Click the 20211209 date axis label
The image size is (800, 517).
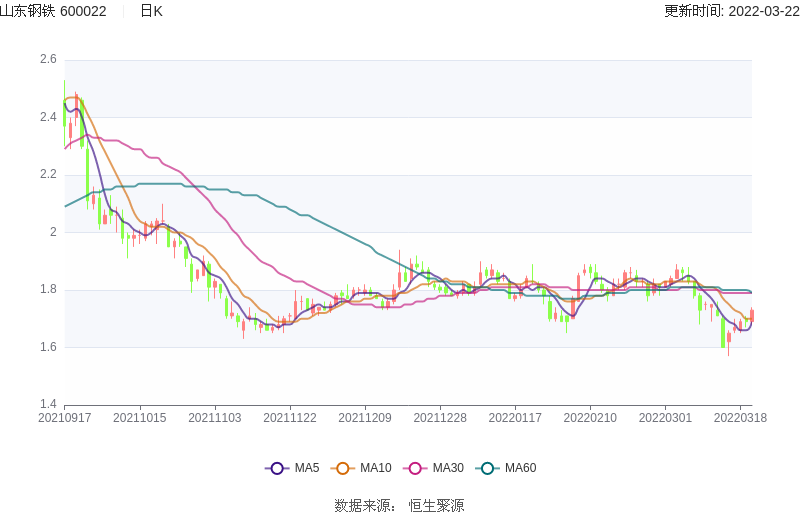coord(365,418)
